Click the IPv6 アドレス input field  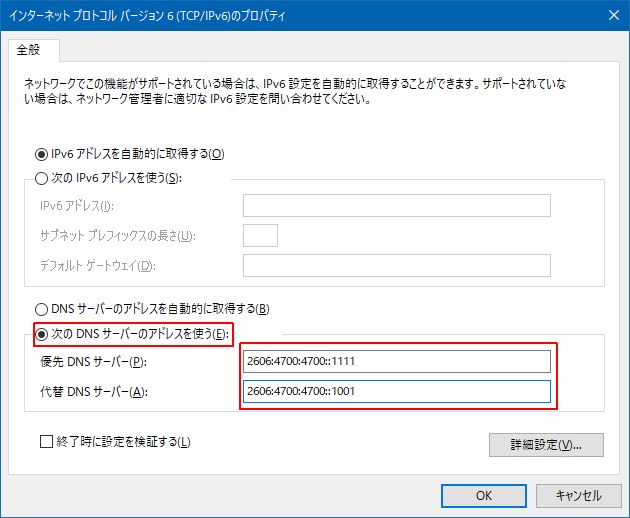click(397, 206)
